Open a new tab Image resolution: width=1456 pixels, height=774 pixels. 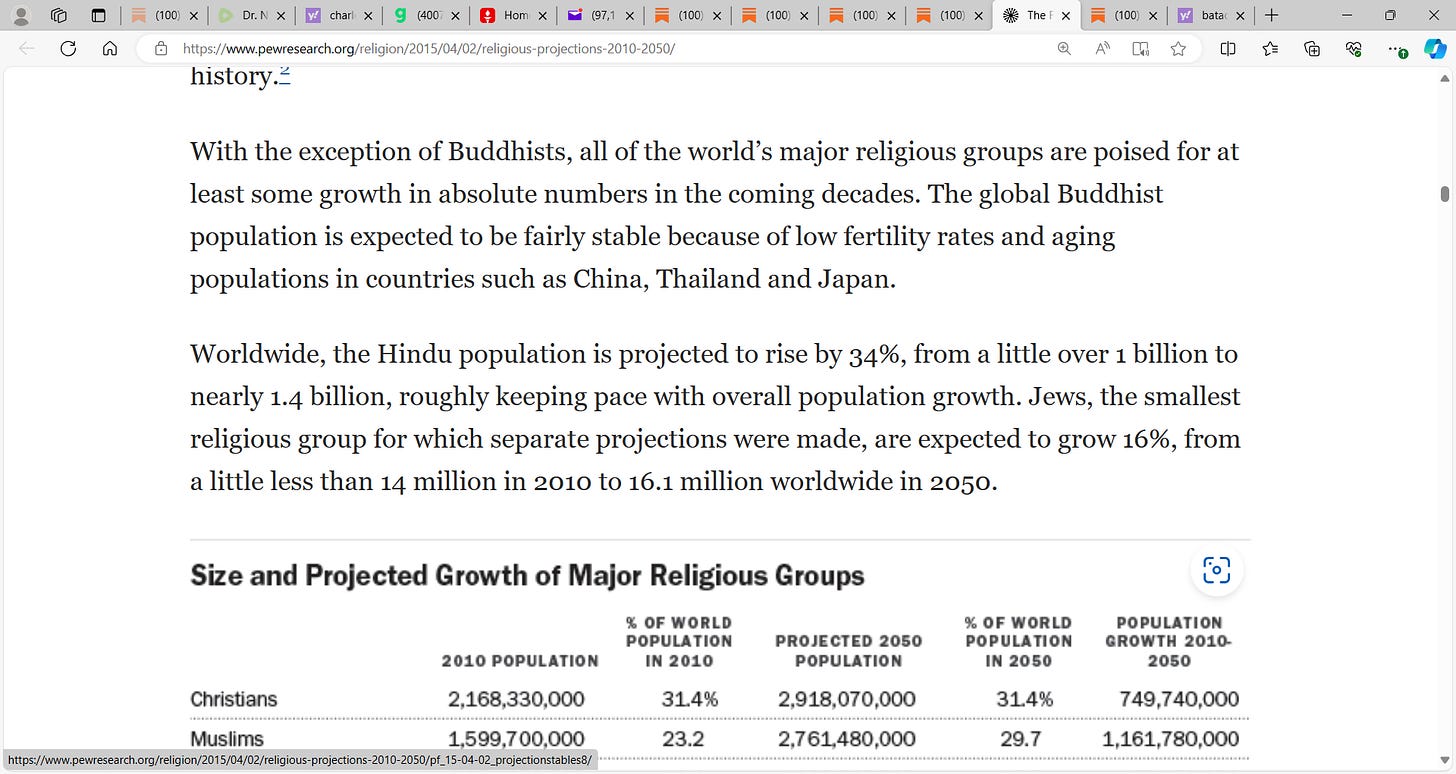click(x=1271, y=15)
